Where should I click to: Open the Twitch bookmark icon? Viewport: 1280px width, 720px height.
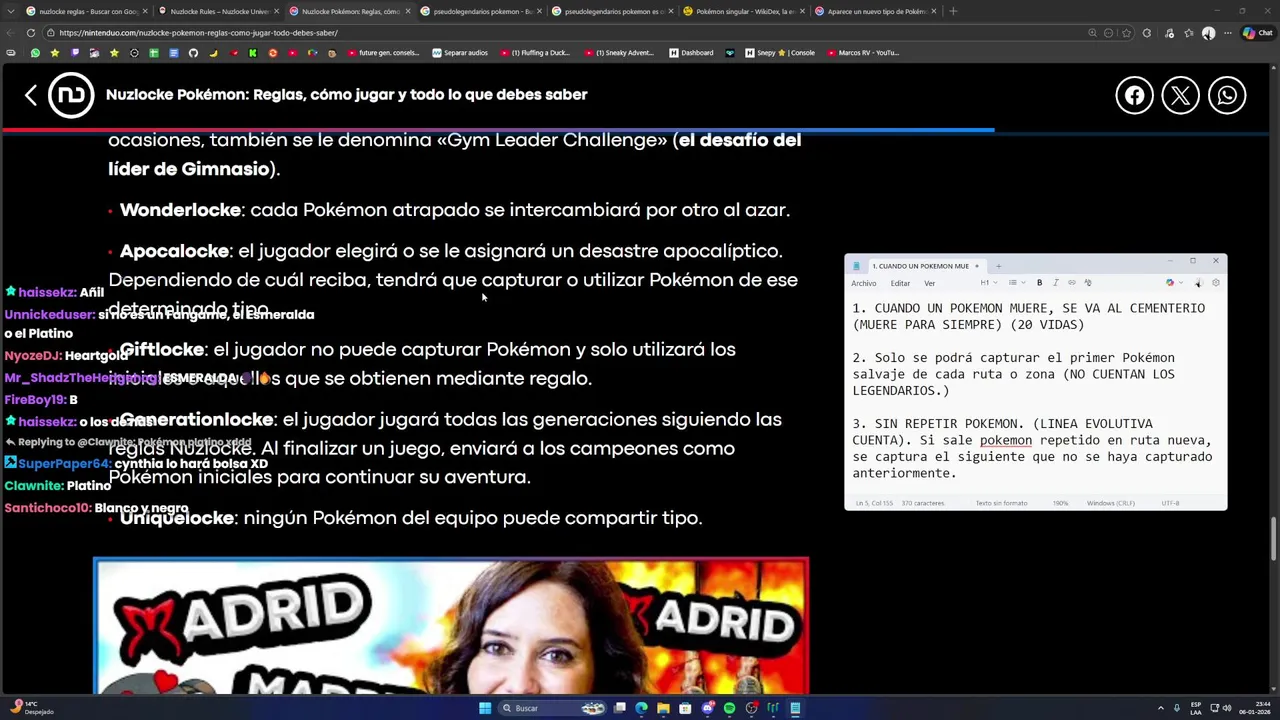point(74,52)
